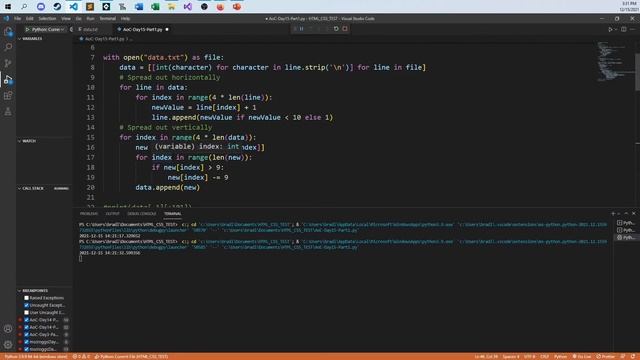The width and height of the screenshot is (640, 360).
Task: Open notifications bell in status bar
Action: click(633, 357)
